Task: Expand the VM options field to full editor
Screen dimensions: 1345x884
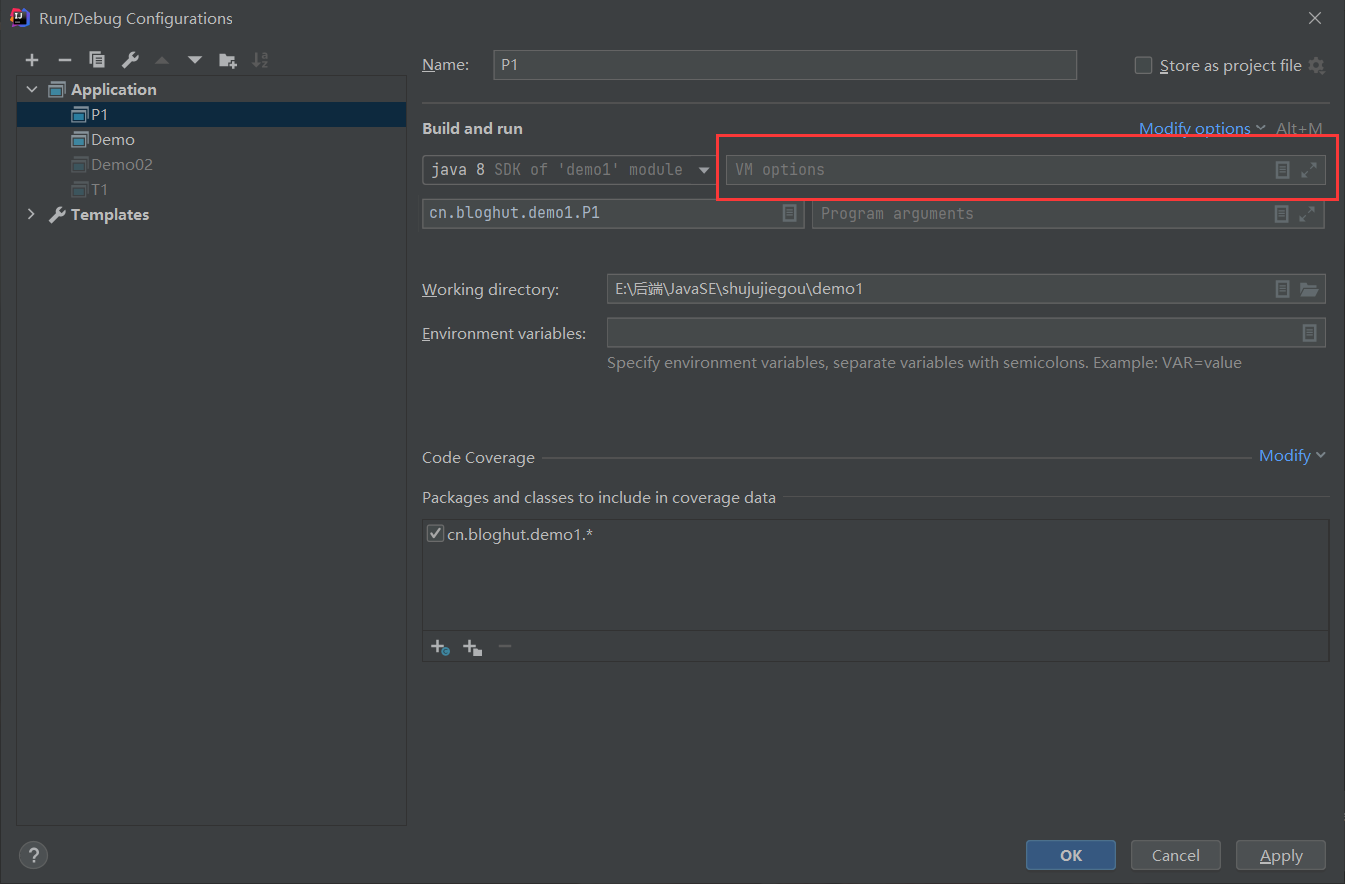Action: [1309, 170]
